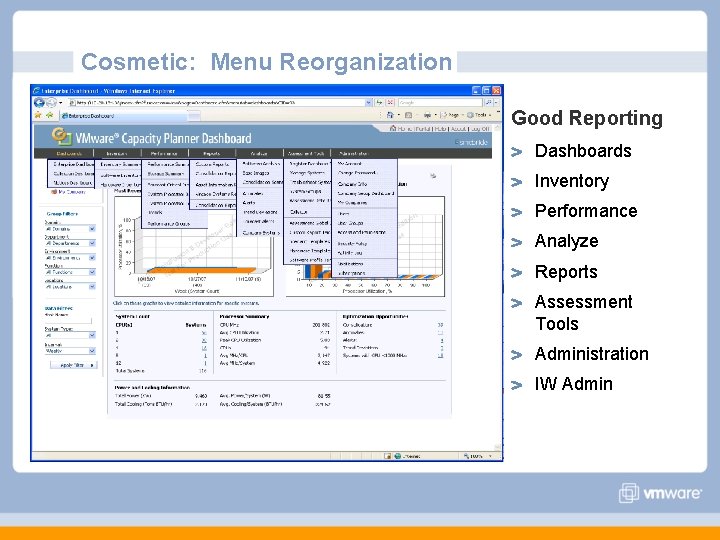Open the Reports menu
This screenshot has width=720, height=540.
click(x=212, y=153)
